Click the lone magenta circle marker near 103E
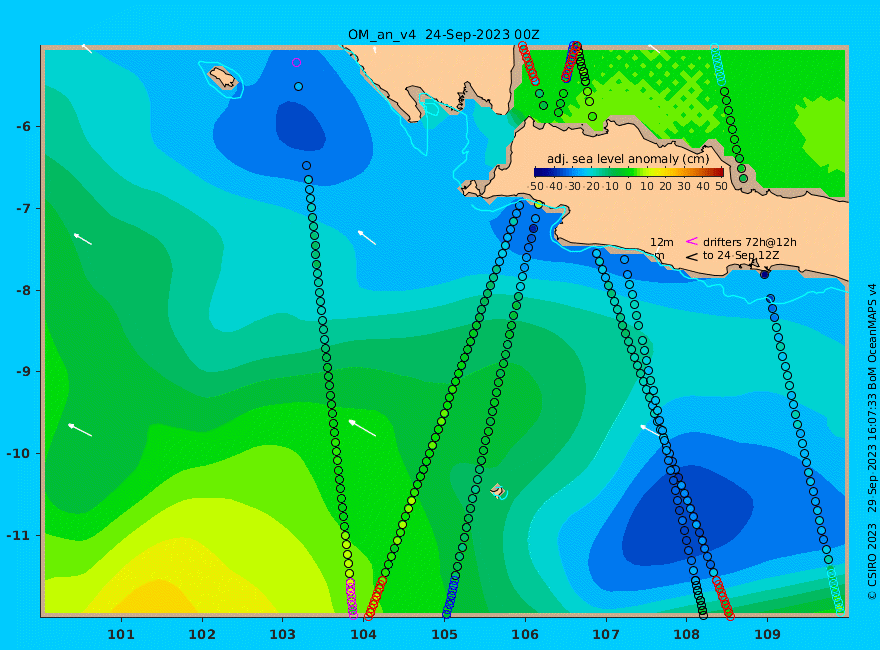880x650 pixels. coord(296,63)
